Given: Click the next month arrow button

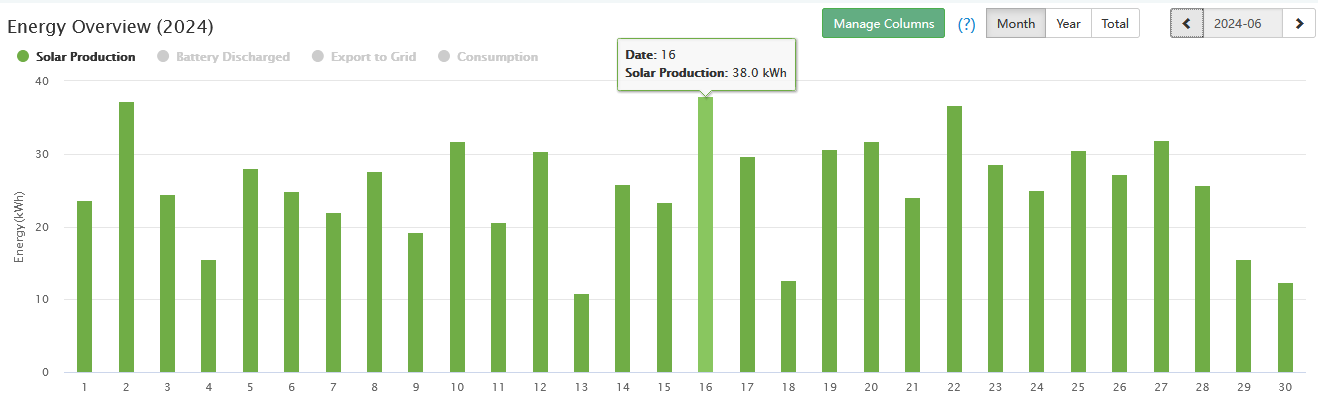Looking at the screenshot, I should click(1299, 23).
